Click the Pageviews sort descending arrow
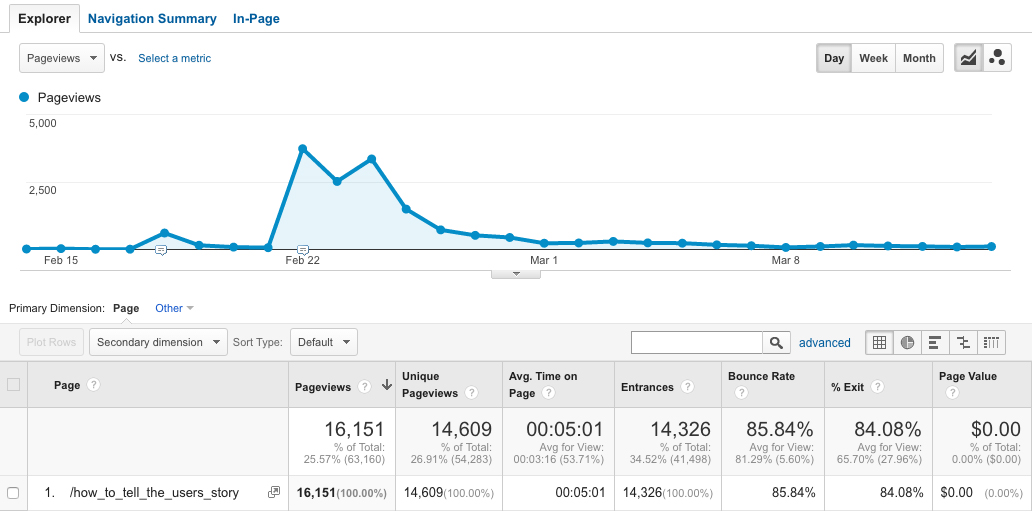The image size is (1032, 513). click(386, 386)
